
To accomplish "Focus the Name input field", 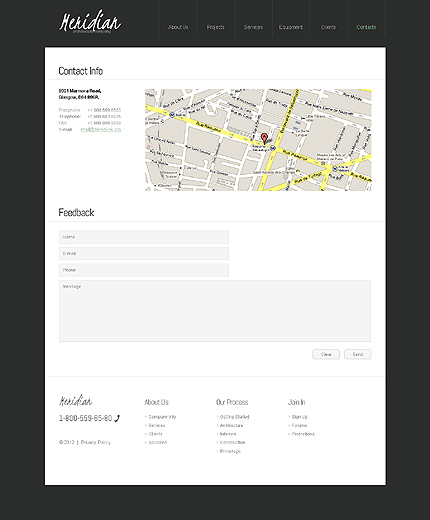I will [144, 237].
